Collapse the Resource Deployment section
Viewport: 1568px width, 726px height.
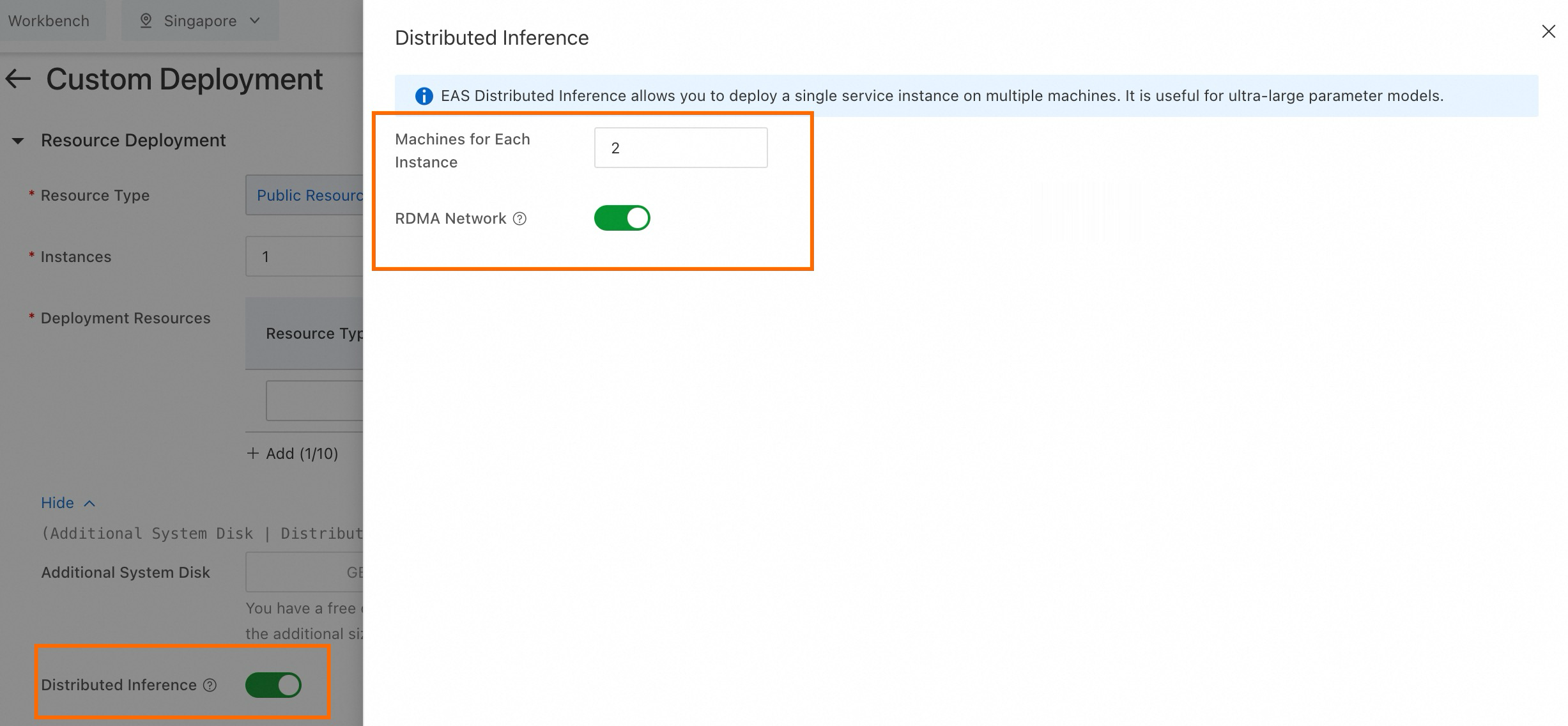[x=18, y=141]
